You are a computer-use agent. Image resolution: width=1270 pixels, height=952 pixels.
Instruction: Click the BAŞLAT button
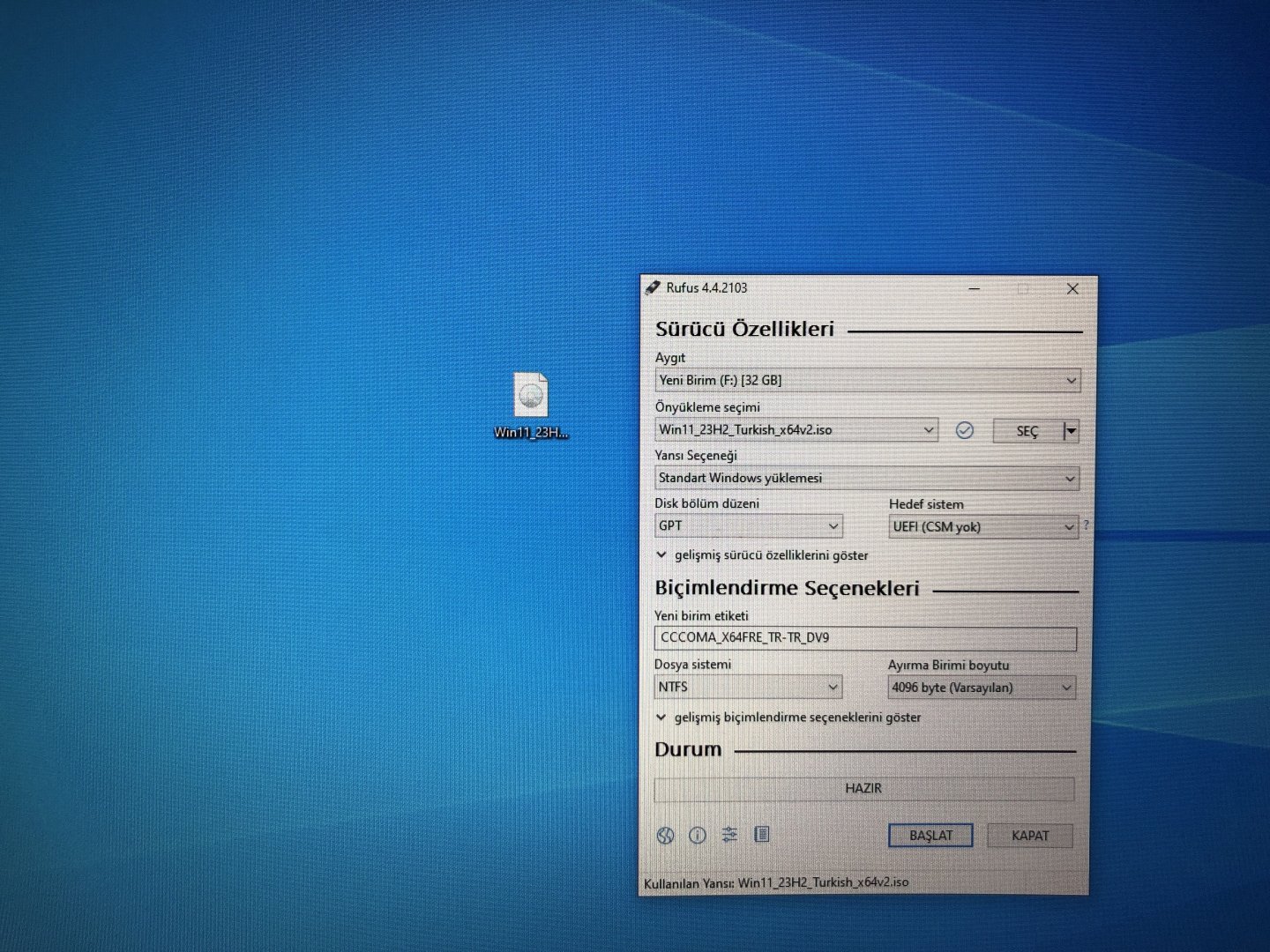(x=930, y=836)
